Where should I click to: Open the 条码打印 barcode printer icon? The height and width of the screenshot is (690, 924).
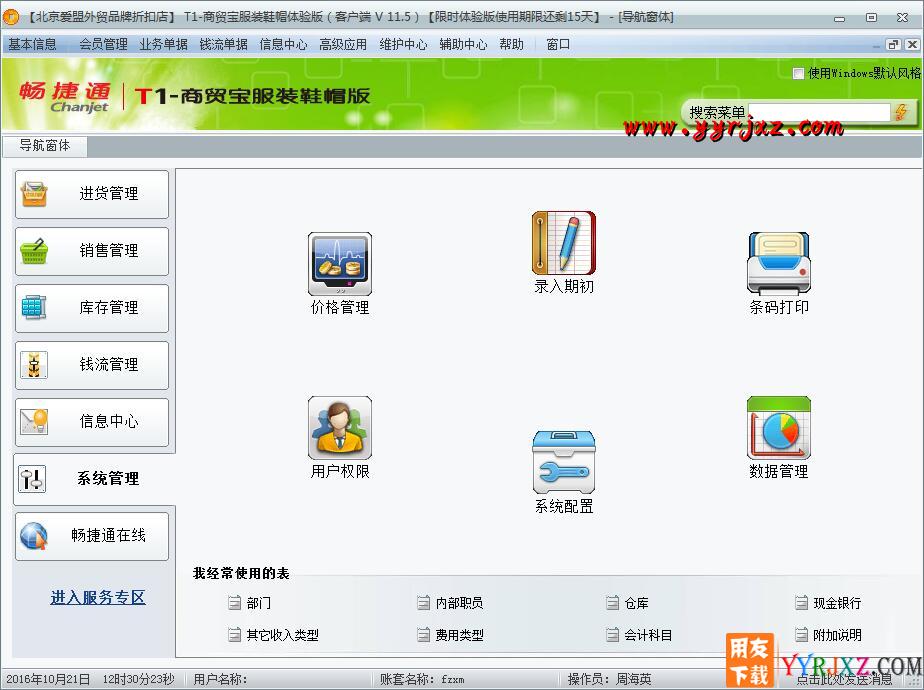pyautogui.click(x=778, y=274)
